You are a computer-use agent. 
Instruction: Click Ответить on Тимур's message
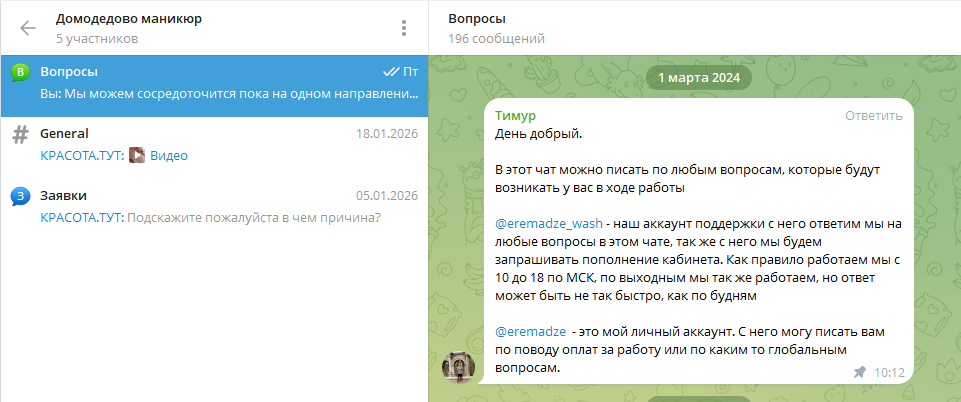(x=873, y=116)
